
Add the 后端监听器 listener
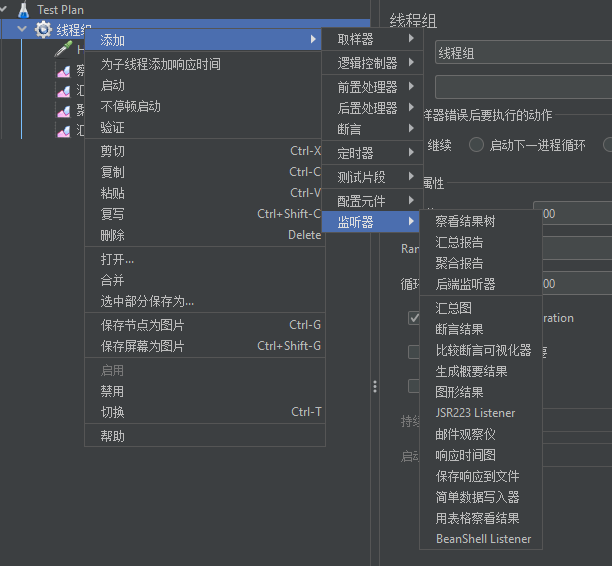point(465,284)
